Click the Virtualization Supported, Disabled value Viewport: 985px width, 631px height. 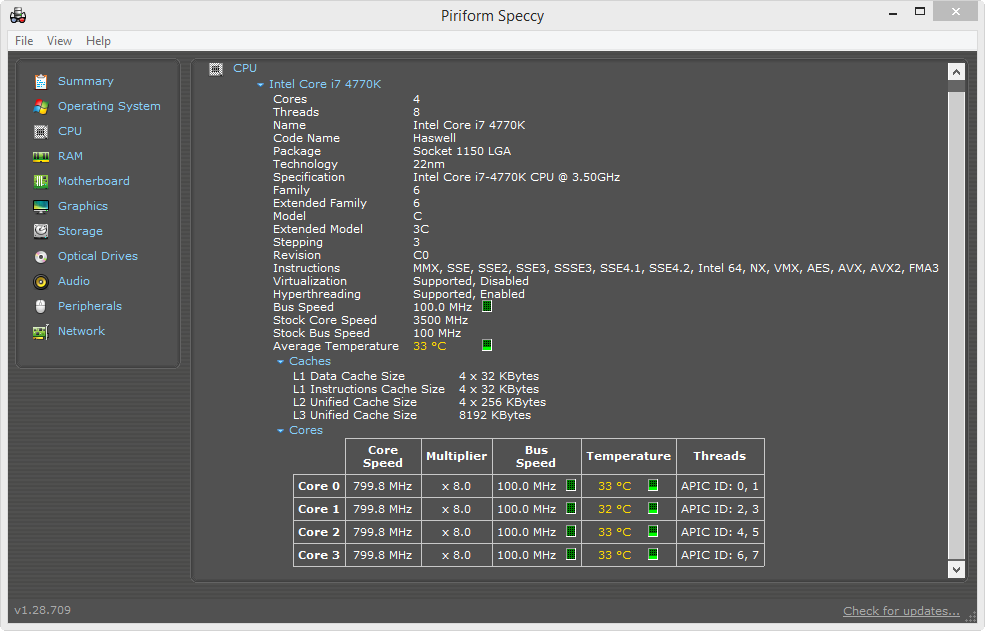(471, 281)
